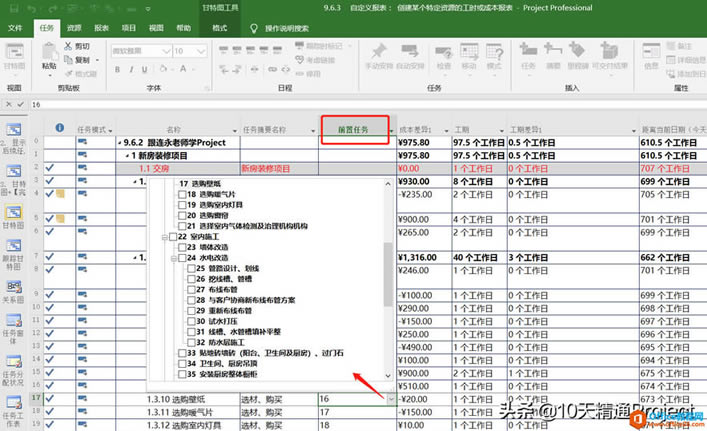
Task: Open the predecessor dropdown arrow in row 17
Action: [391, 399]
